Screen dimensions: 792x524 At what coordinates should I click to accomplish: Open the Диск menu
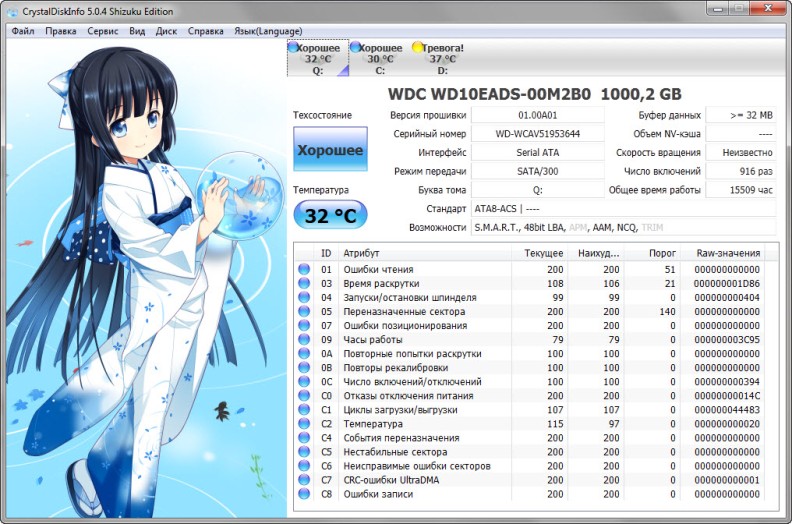166,31
